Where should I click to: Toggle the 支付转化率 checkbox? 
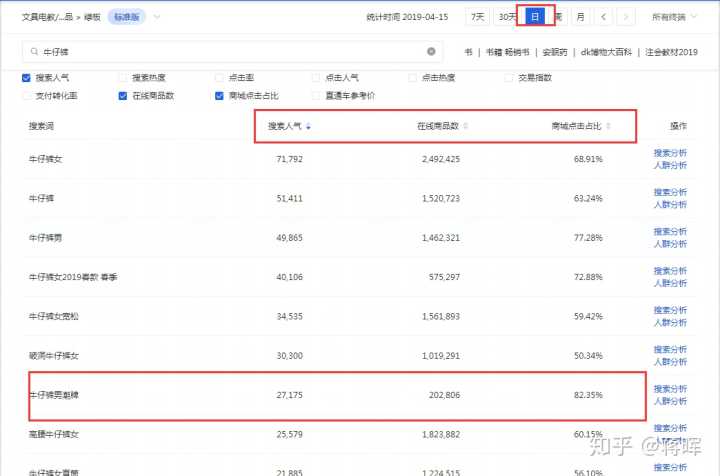(x=26, y=96)
